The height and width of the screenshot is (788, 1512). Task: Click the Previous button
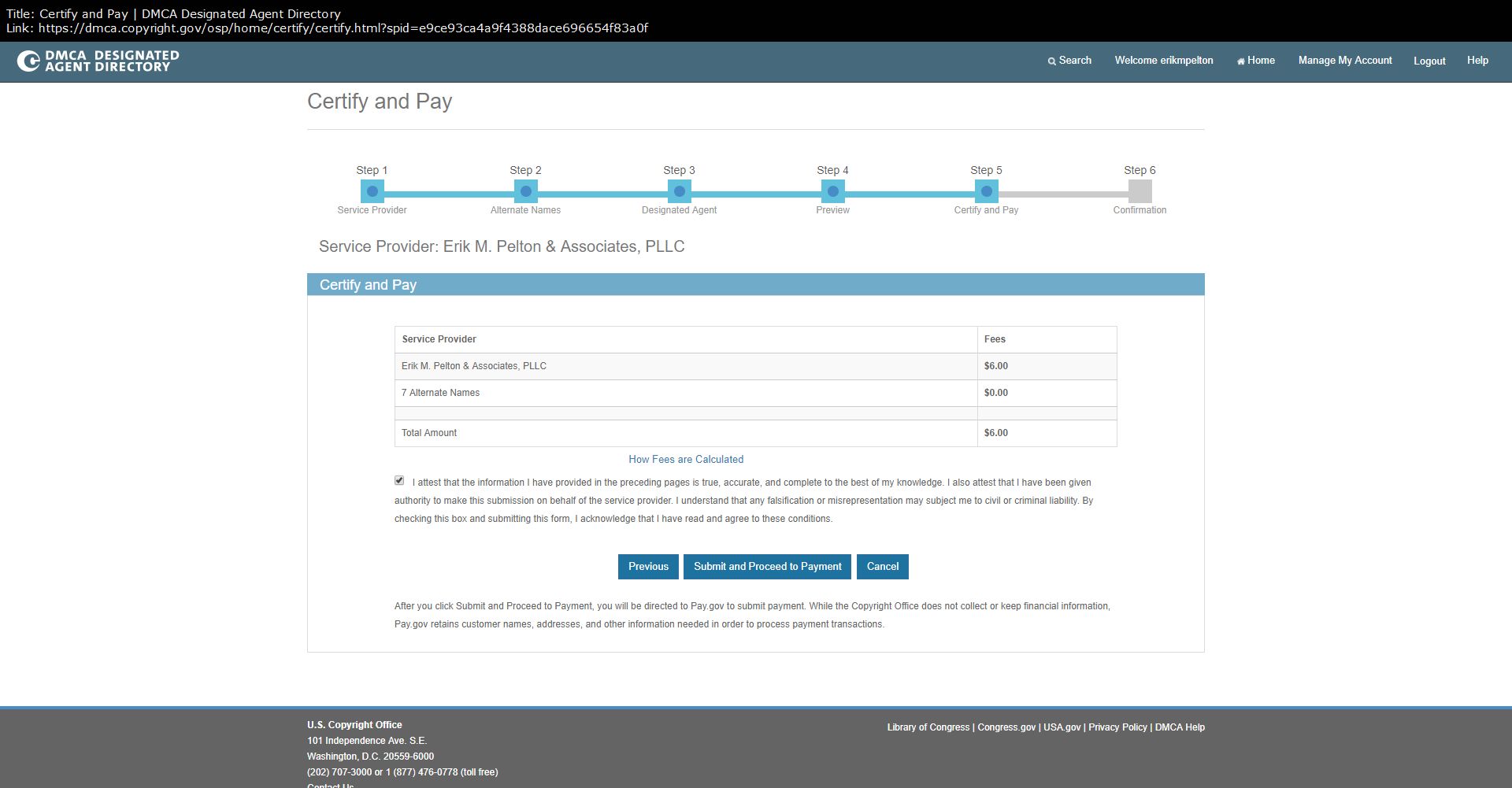point(648,567)
